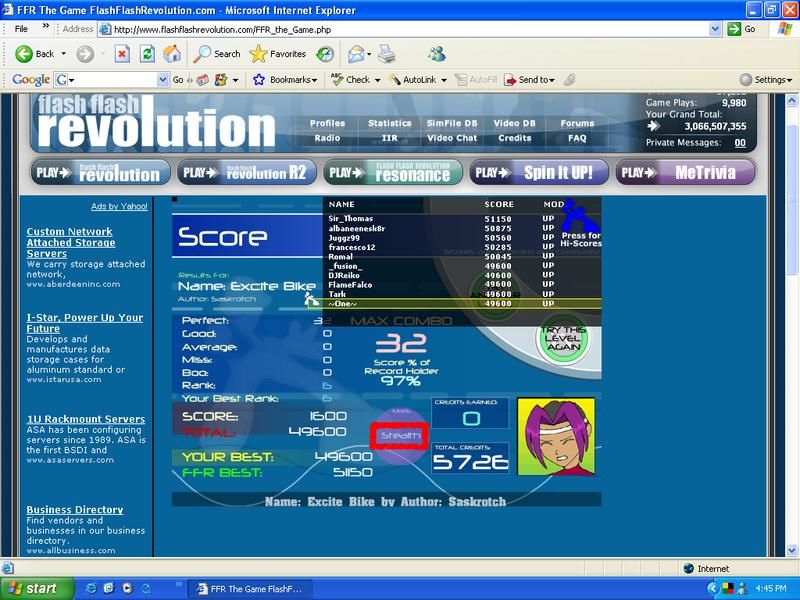Click the IE Home toolbar icon

tap(172, 54)
